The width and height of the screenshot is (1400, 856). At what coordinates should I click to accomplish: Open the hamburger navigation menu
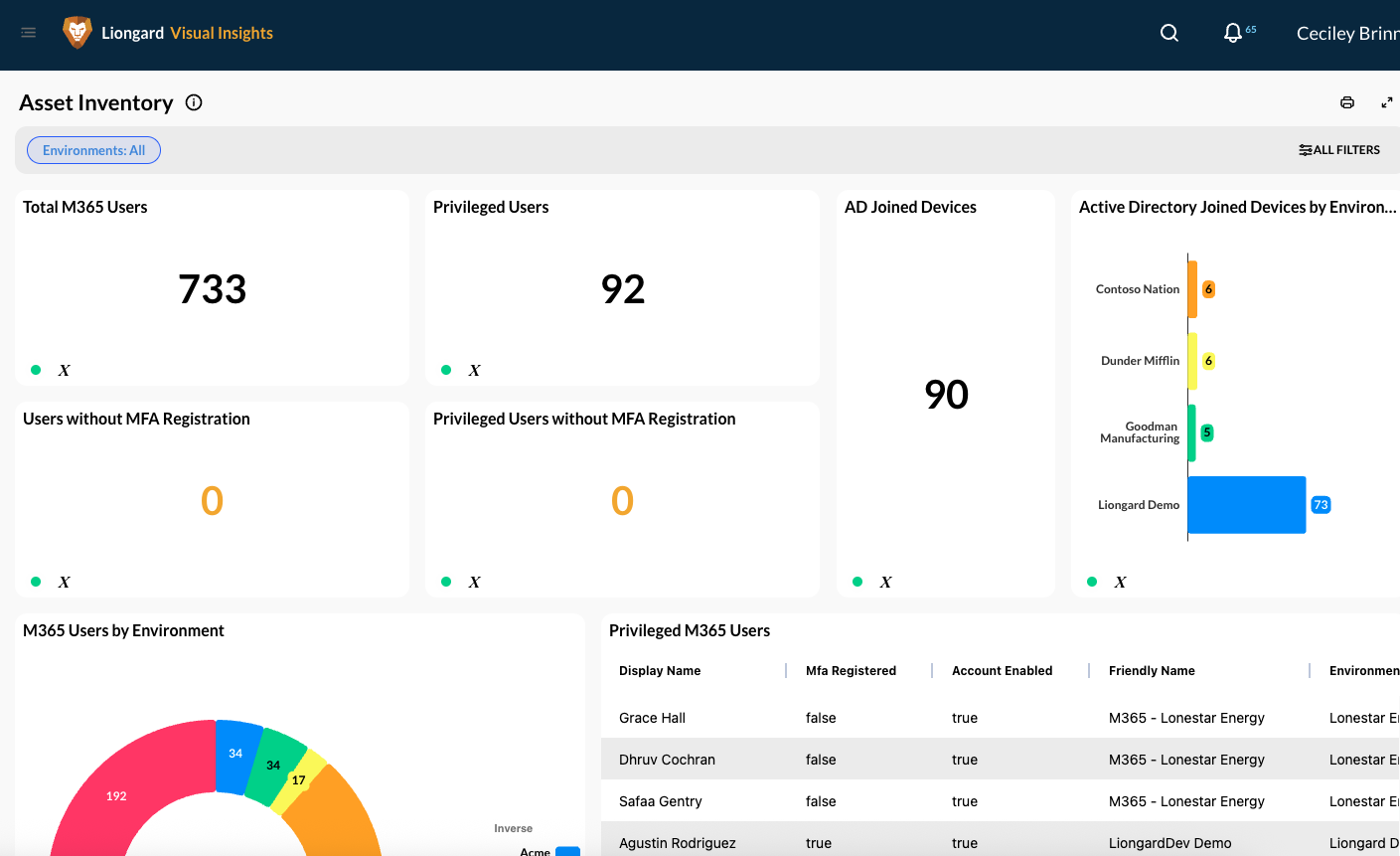[x=29, y=33]
